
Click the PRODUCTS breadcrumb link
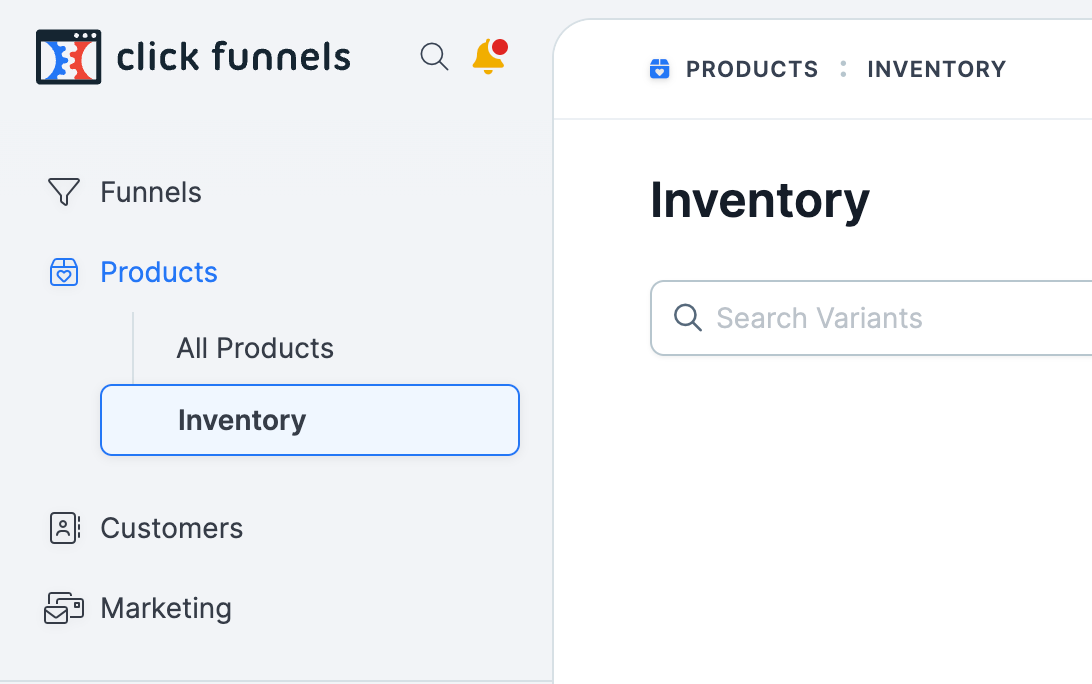tap(752, 69)
